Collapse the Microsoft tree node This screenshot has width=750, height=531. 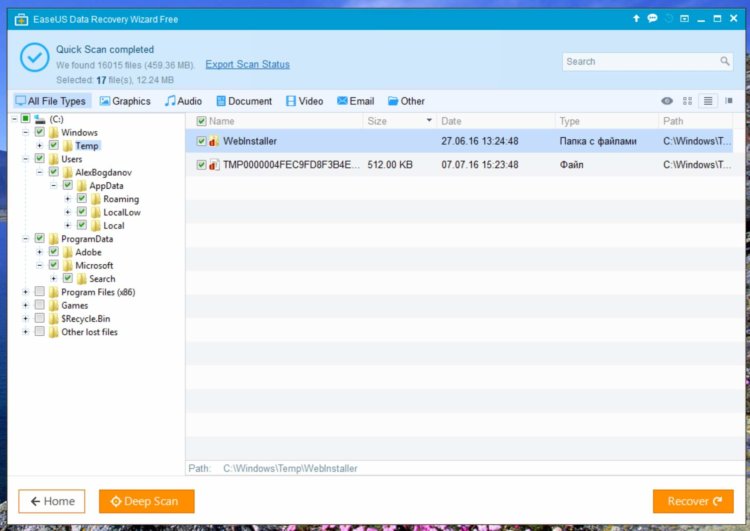point(40,265)
